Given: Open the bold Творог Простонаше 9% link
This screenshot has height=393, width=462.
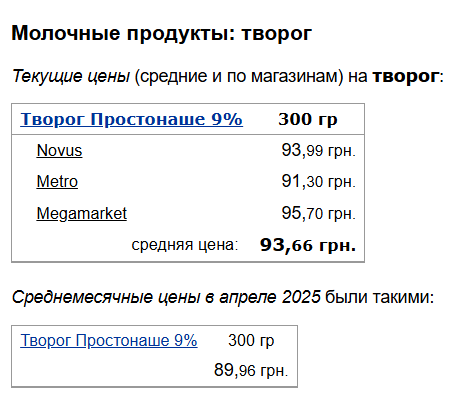Looking at the screenshot, I should 131,119.
